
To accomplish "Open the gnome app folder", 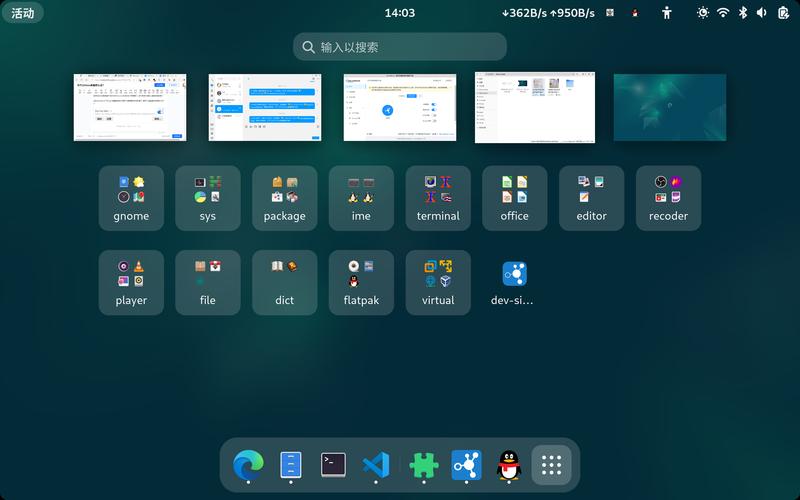I will [131, 198].
